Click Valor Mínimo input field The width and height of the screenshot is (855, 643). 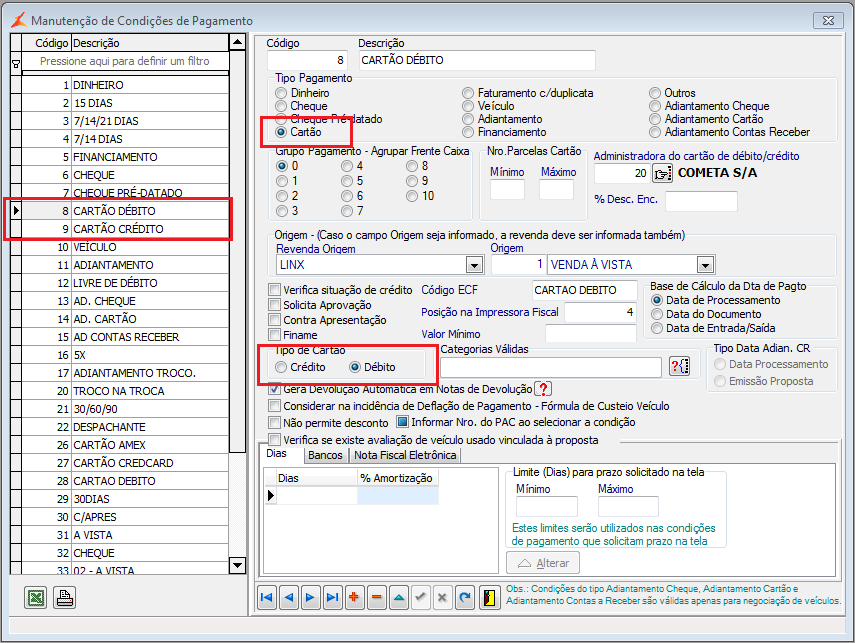tap(591, 334)
